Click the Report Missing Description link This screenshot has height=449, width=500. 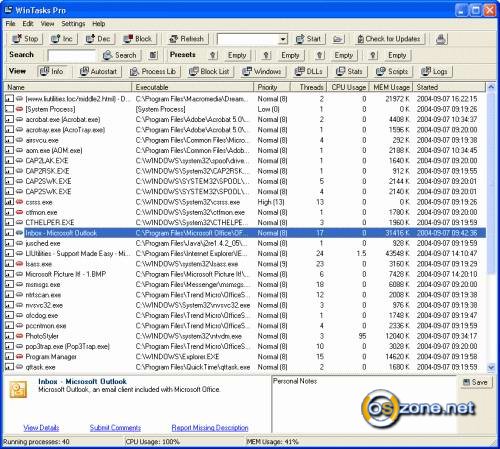click(x=210, y=428)
